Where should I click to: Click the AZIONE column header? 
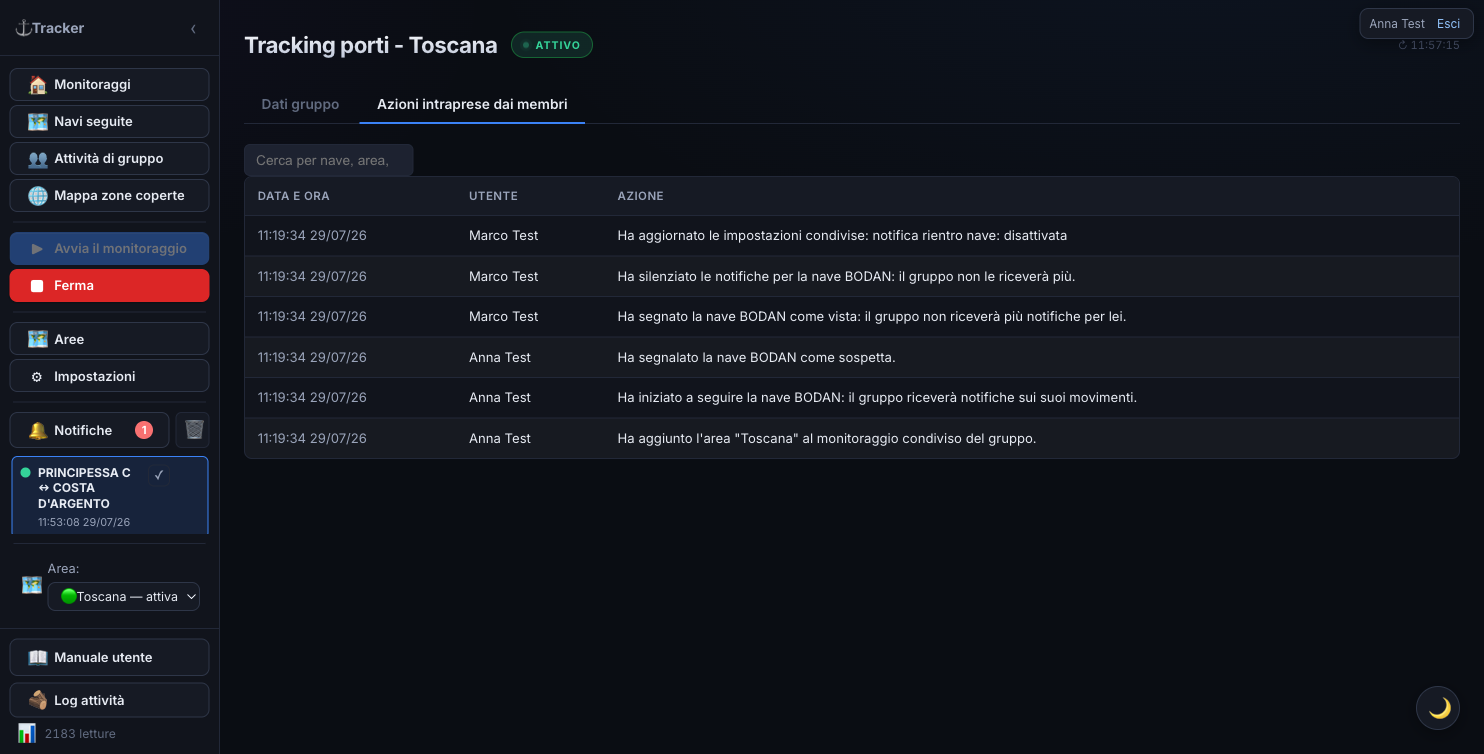640,196
